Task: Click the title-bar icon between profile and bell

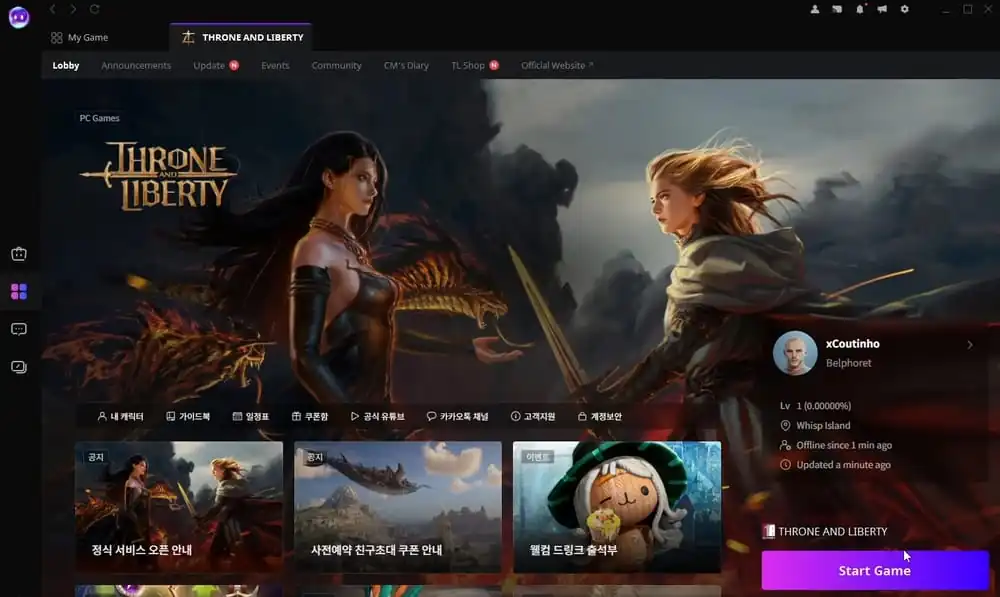Action: (837, 9)
